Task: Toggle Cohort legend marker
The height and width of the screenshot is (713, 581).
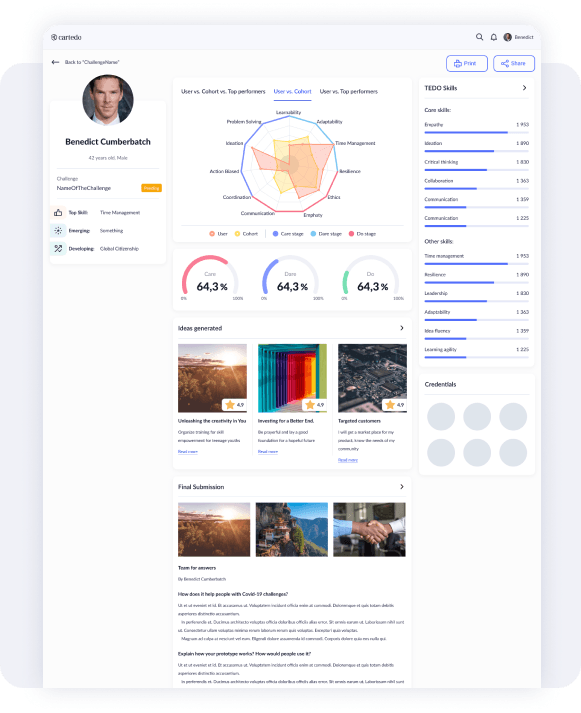Action: click(237, 234)
